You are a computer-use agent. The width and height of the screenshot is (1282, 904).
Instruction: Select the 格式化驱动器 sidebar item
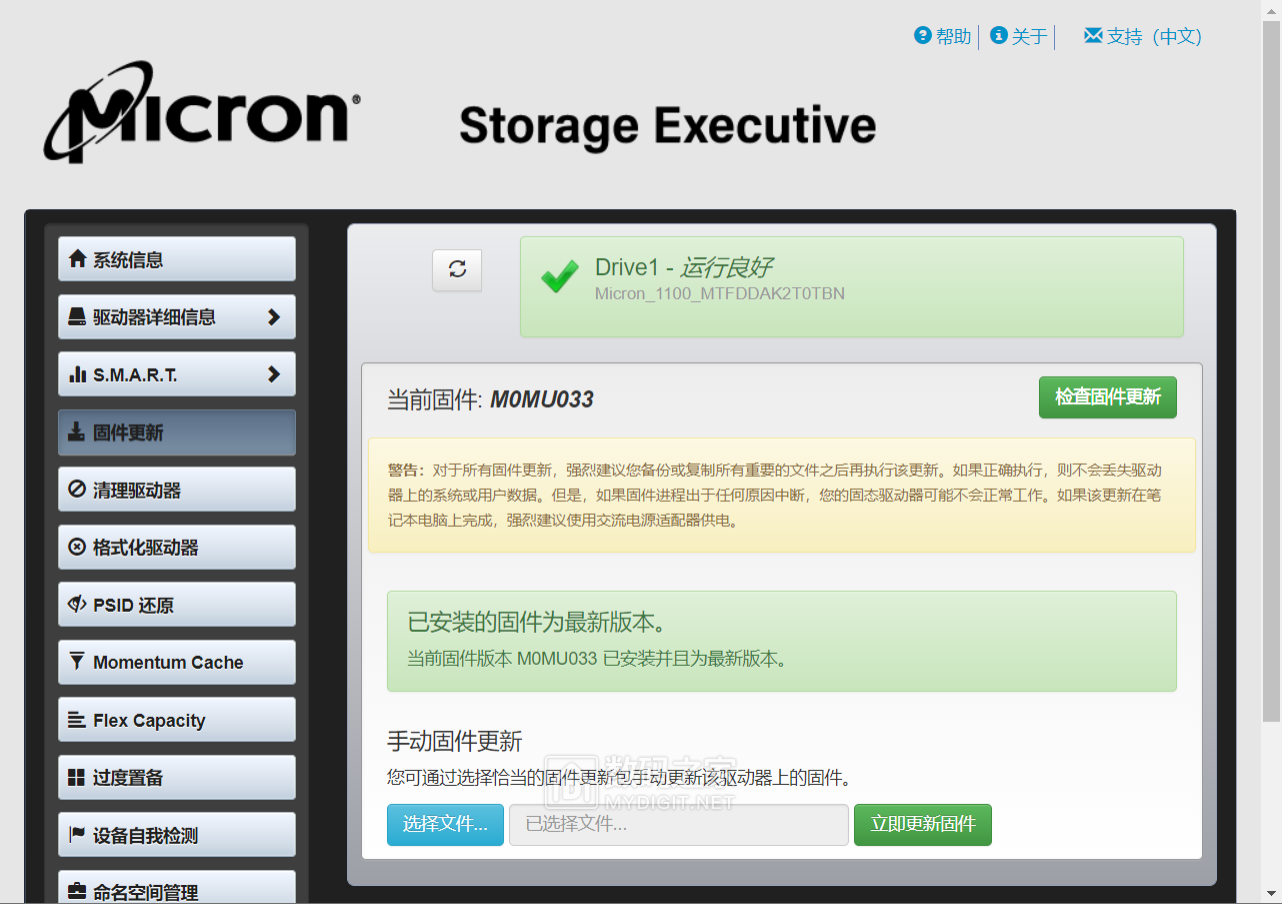point(177,547)
